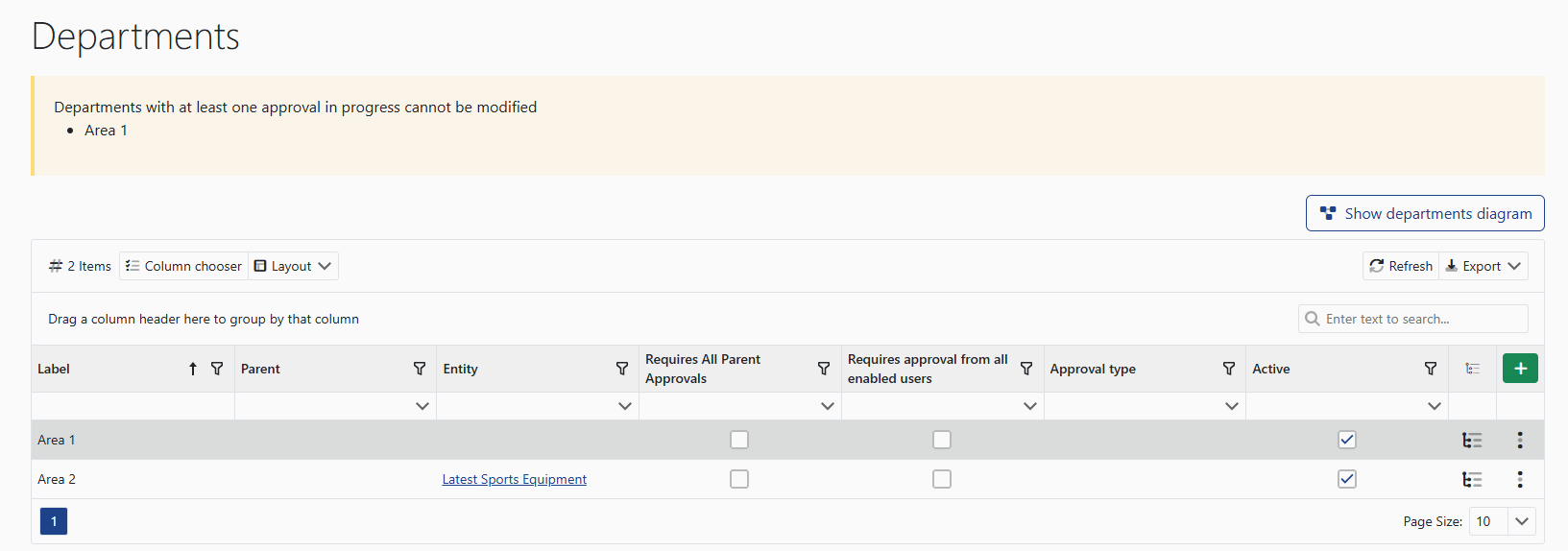Click Show departments diagram button
This screenshot has width=1568, height=551.
(1425, 213)
